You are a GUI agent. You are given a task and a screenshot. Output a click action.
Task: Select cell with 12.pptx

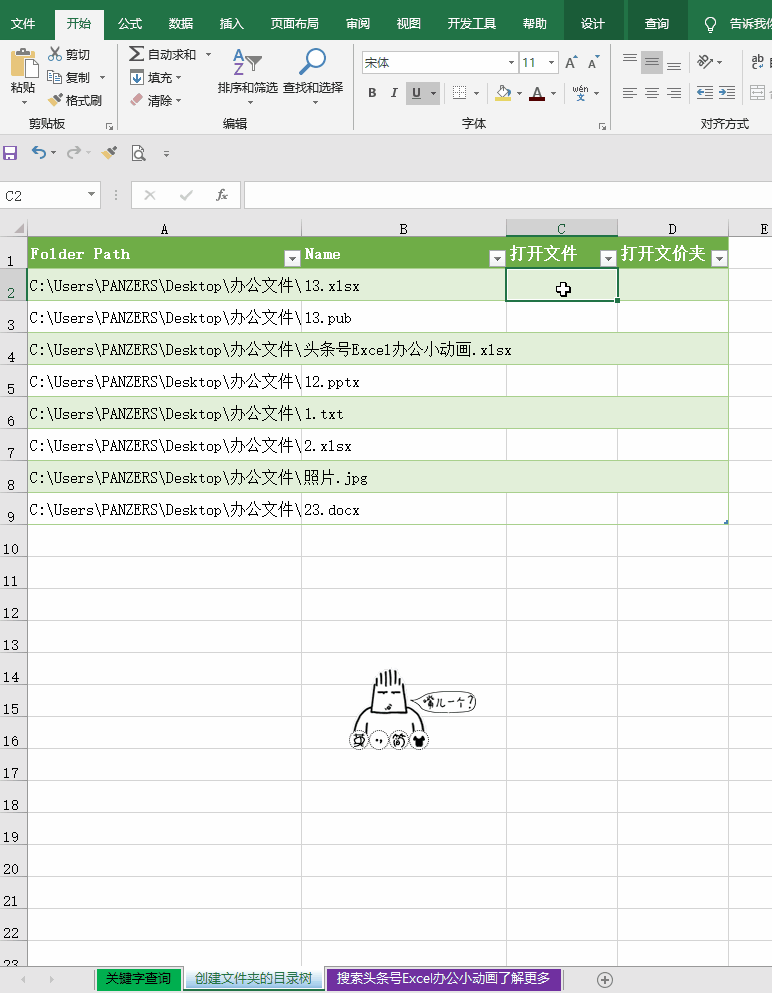(404, 381)
